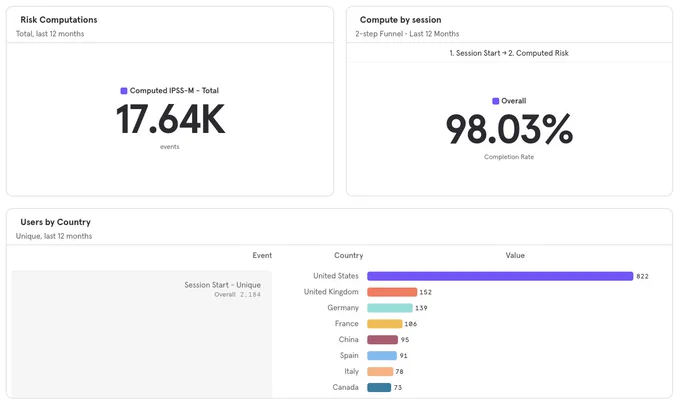This screenshot has width=680, height=408.
Task: Click the peach Italy bar
Action: (x=380, y=372)
